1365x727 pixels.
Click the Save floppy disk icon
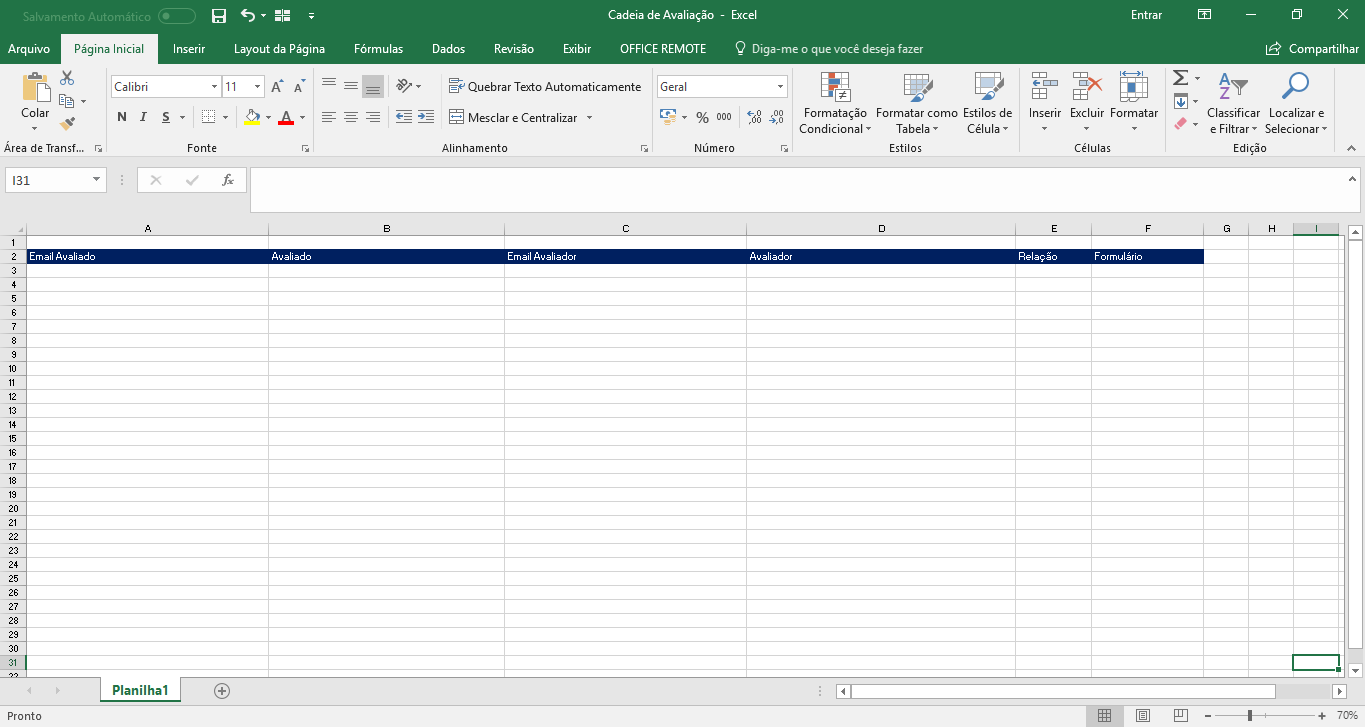click(x=219, y=16)
